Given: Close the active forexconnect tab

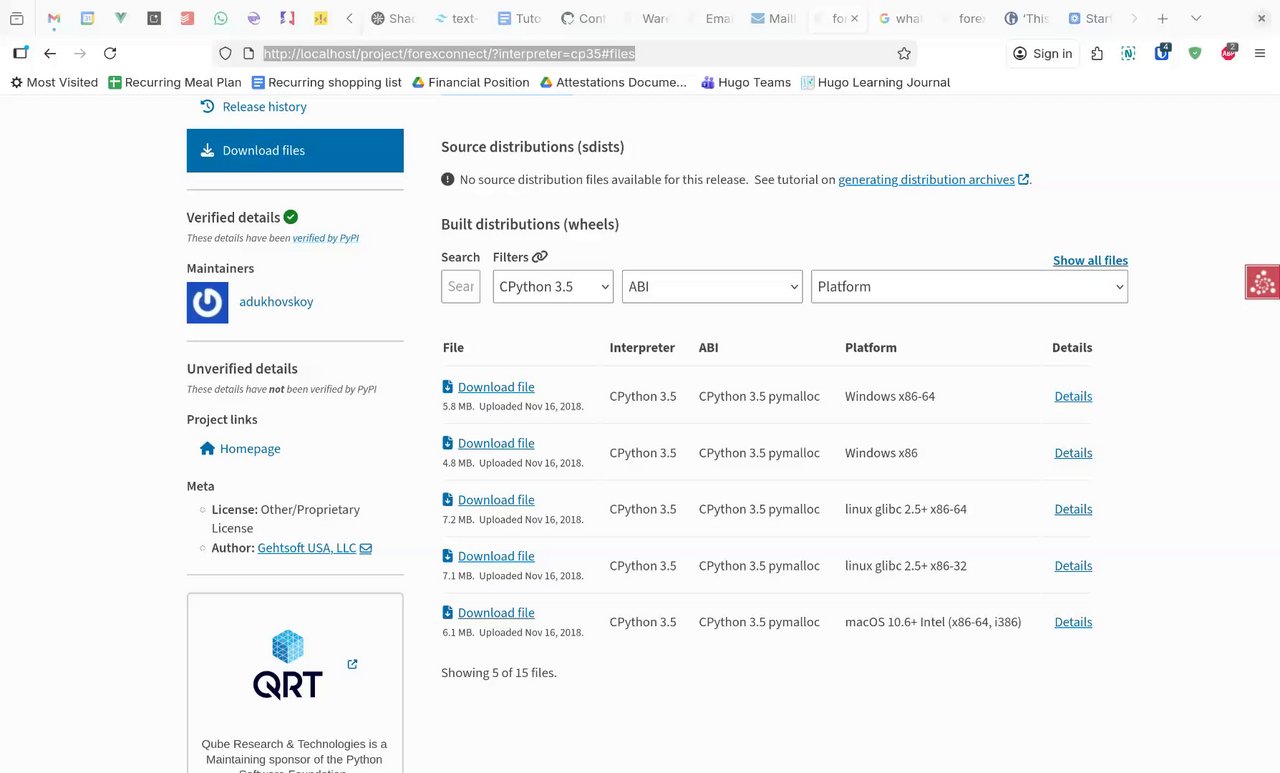Looking at the screenshot, I should pyautogui.click(x=854, y=19).
